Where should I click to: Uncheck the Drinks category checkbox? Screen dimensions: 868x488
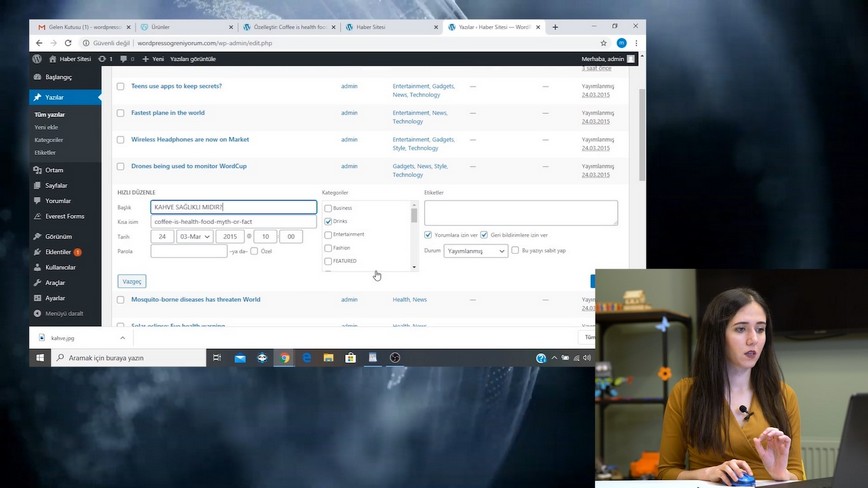click(328, 221)
